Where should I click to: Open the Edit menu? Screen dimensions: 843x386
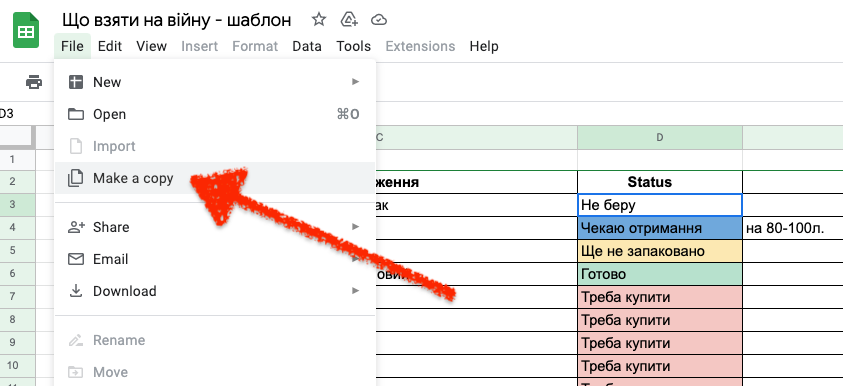110,46
